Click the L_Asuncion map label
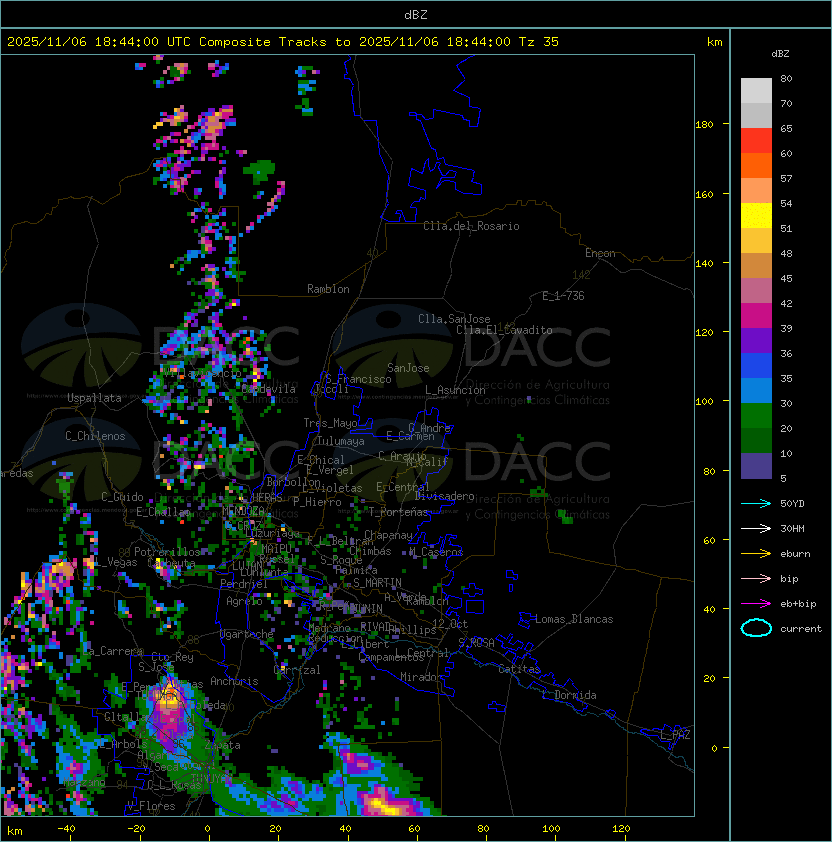Image resolution: width=832 pixels, height=842 pixels. [455, 390]
